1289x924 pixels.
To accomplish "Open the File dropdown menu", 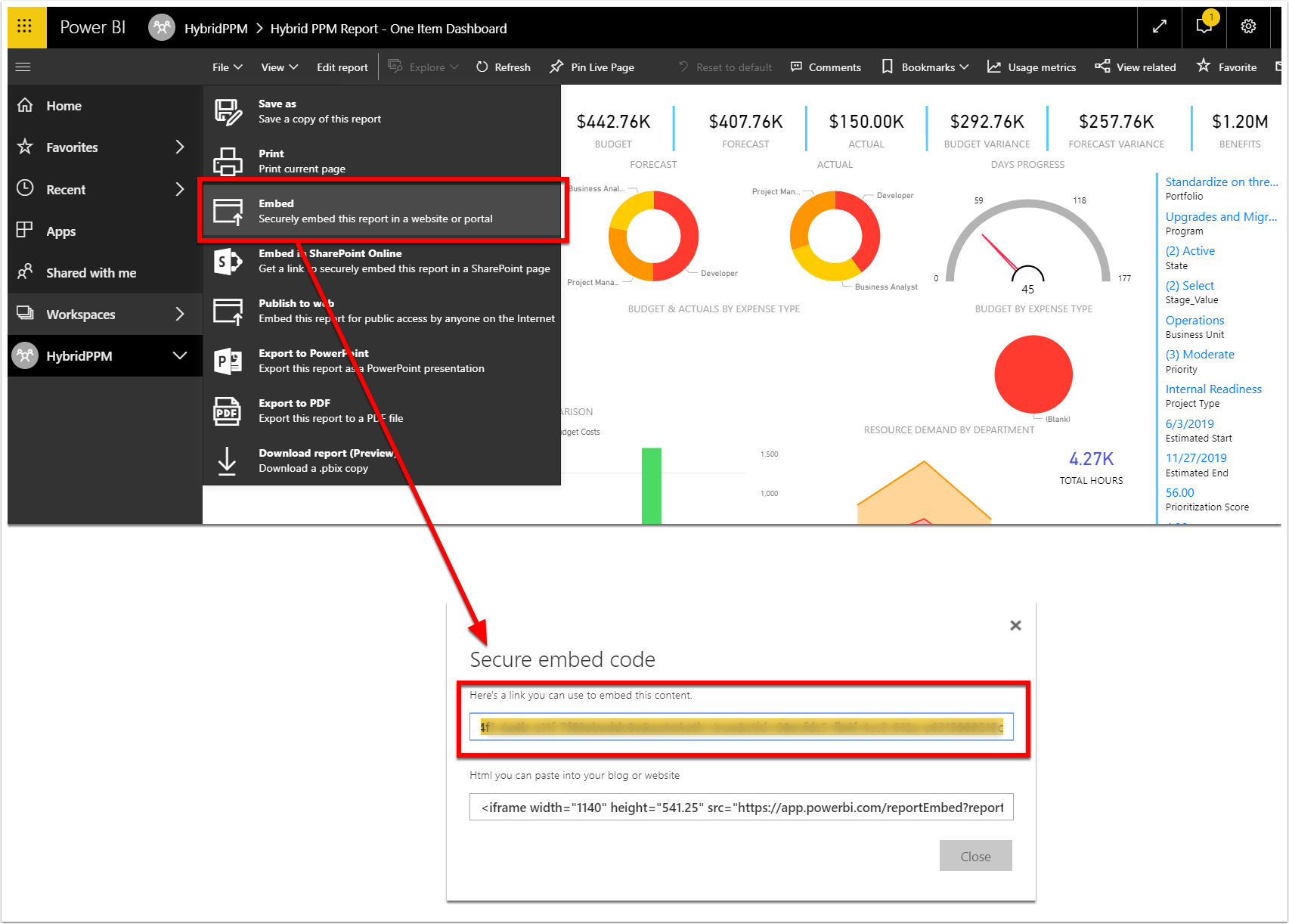I will (228, 67).
